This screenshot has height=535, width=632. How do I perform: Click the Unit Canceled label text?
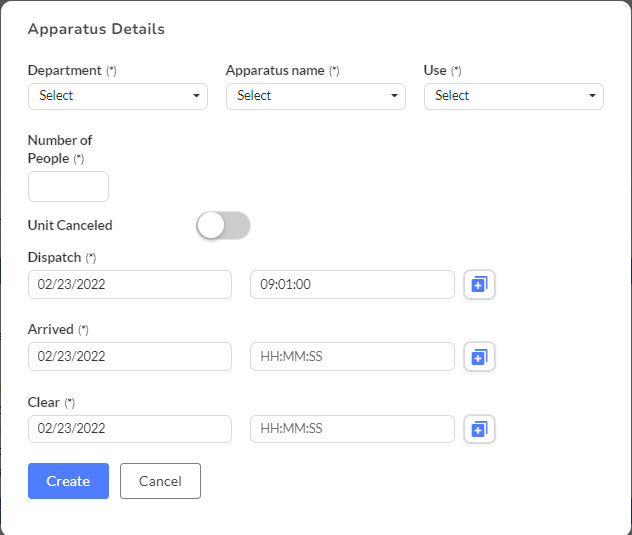70,225
